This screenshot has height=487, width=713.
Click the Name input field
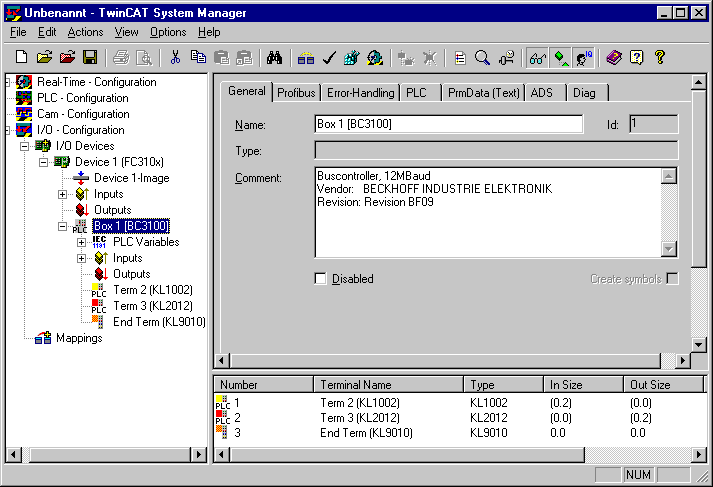coord(448,124)
